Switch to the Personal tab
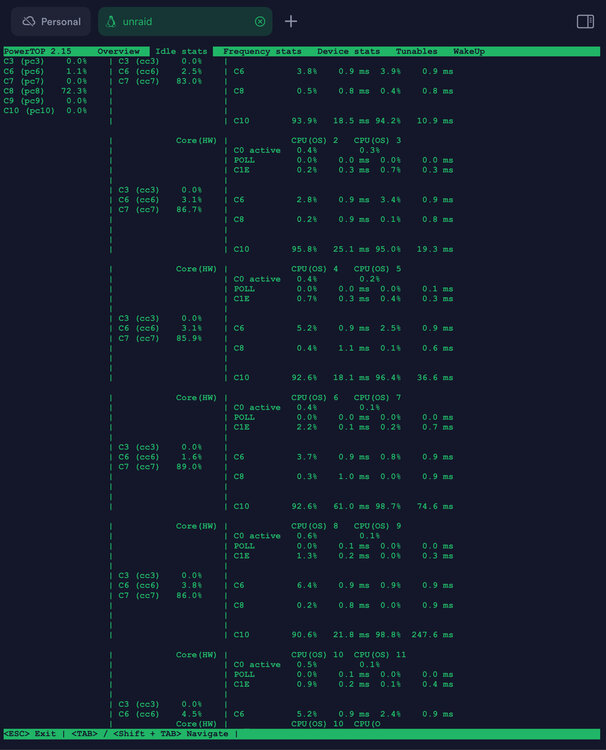The width and height of the screenshot is (606, 750). 51,22
